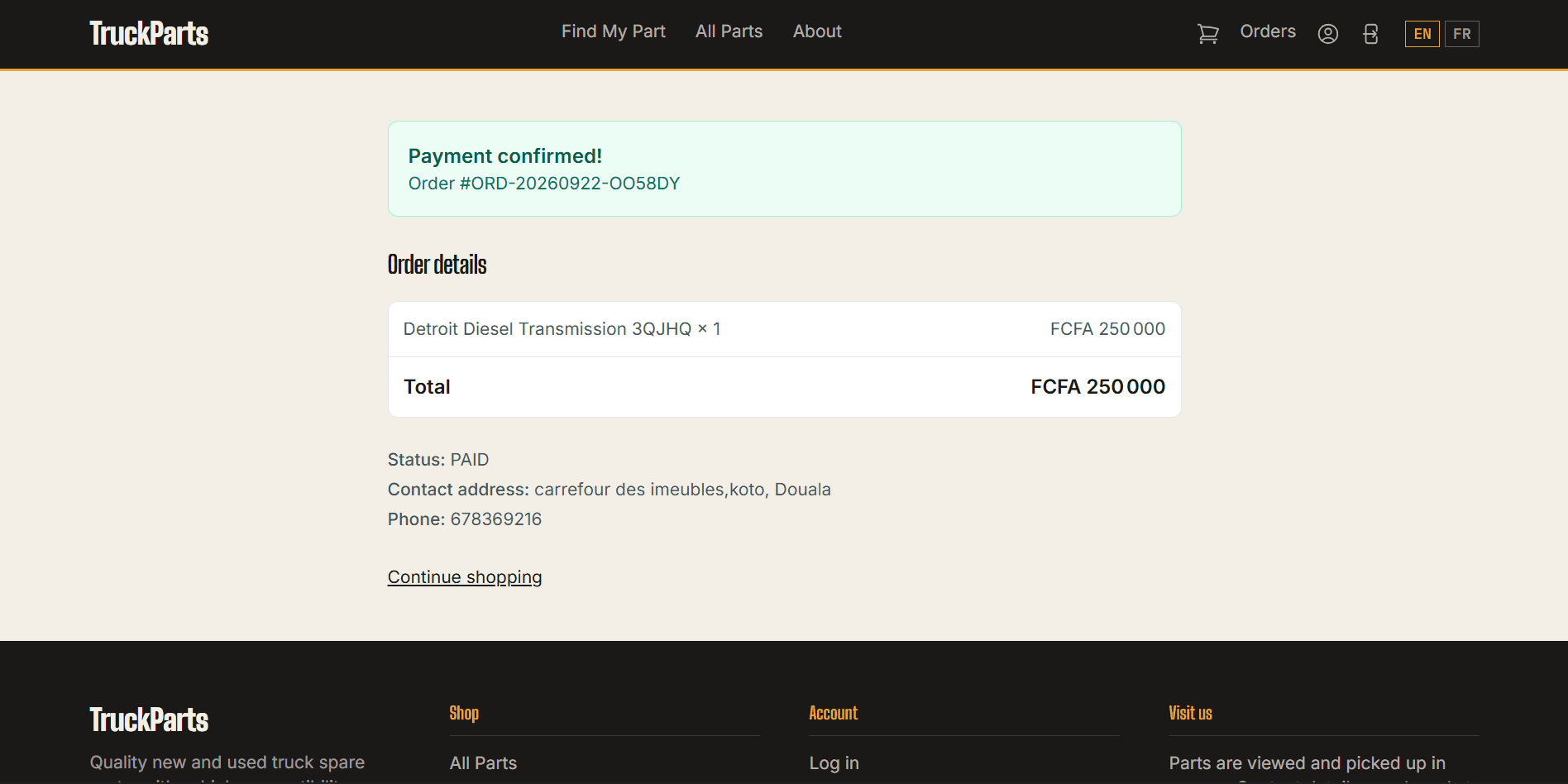The width and height of the screenshot is (1568, 784).
Task: View Orders in the header
Action: [x=1268, y=31]
